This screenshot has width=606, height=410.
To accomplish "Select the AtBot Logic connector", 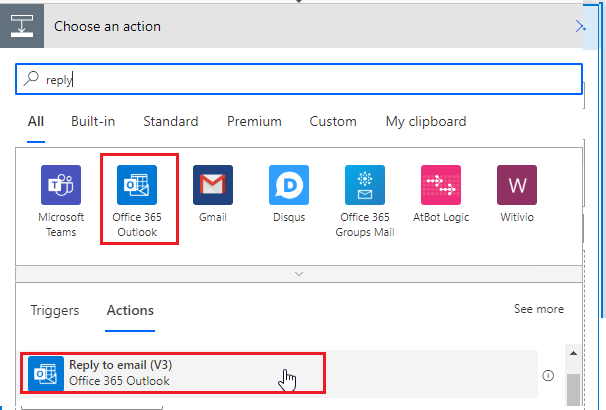I will (441, 186).
